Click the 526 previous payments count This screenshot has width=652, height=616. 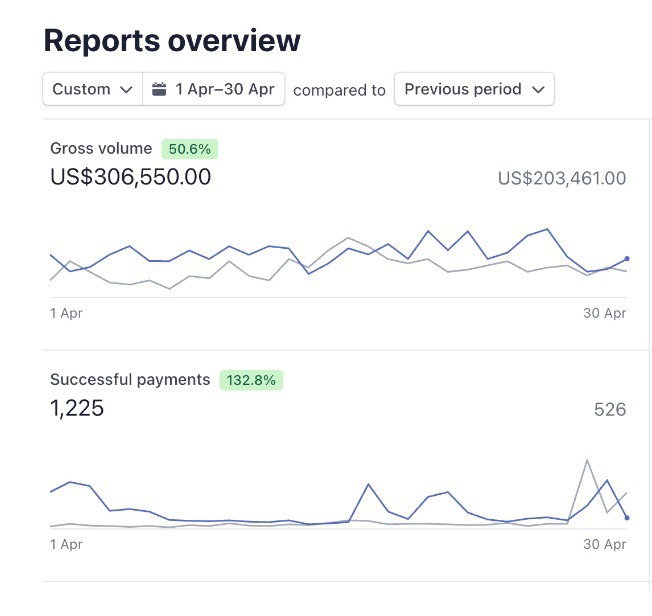[609, 409]
